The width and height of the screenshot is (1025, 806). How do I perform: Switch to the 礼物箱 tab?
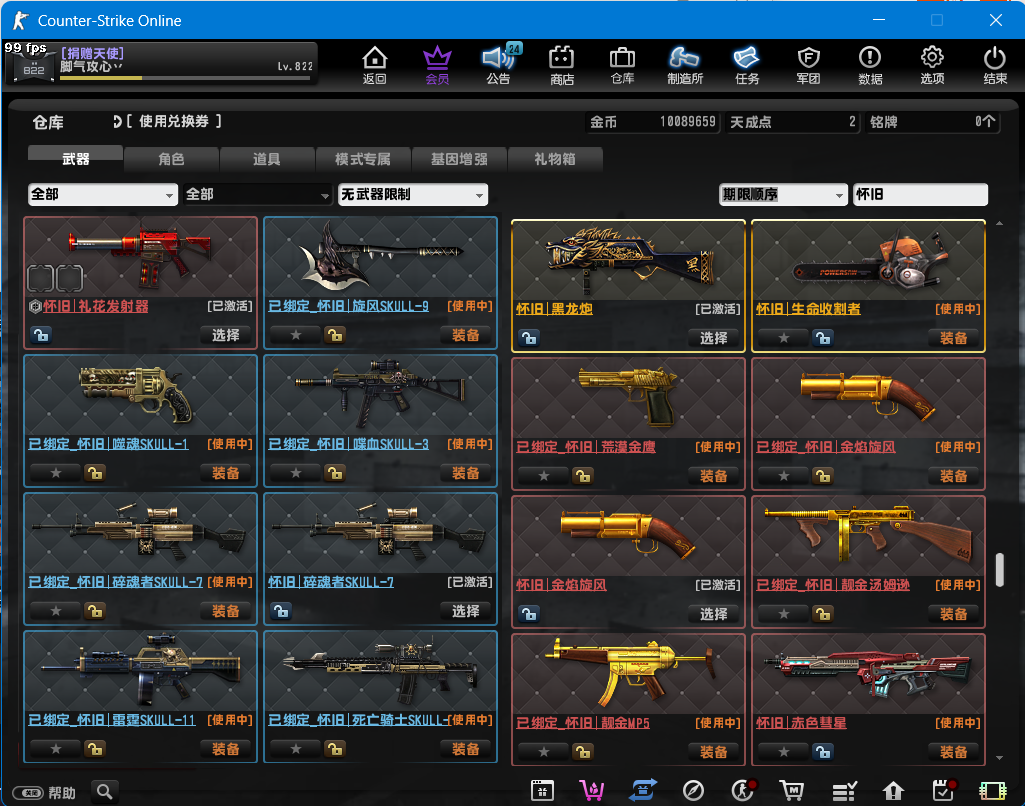554,159
